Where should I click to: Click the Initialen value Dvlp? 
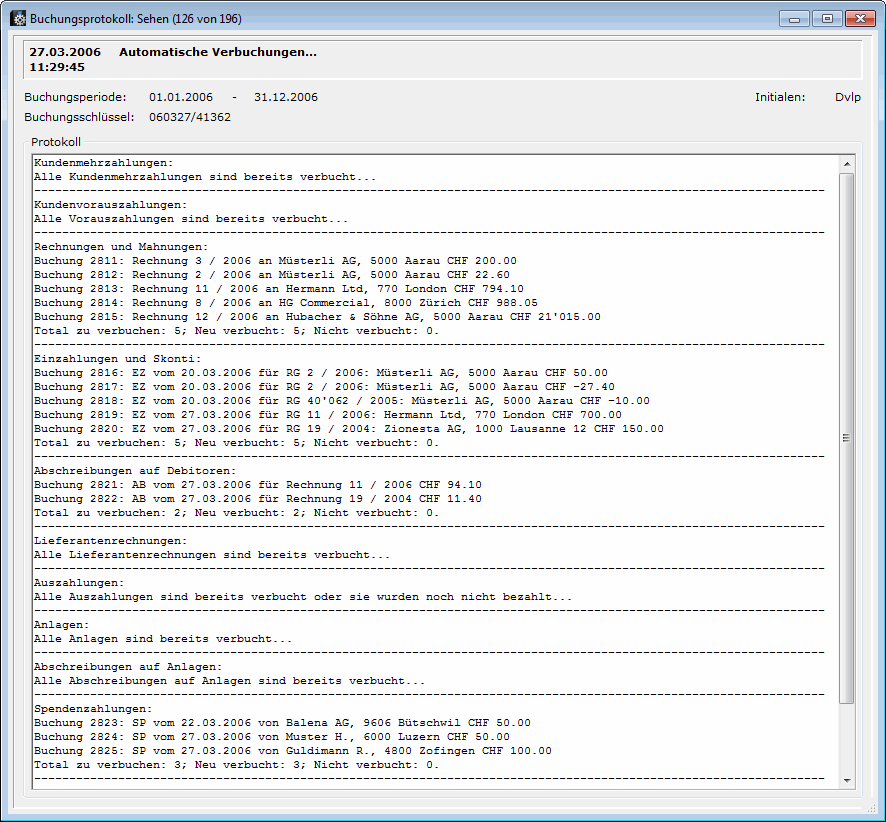point(847,97)
